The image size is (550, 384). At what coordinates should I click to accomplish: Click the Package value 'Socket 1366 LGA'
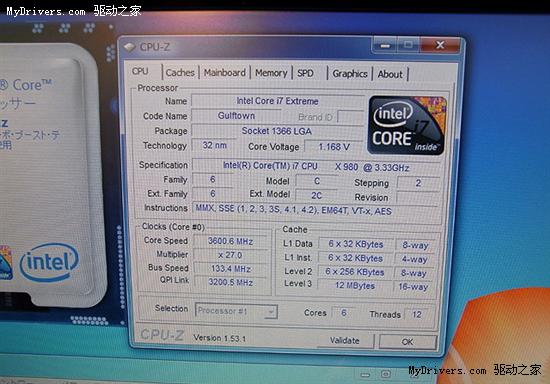(x=277, y=131)
